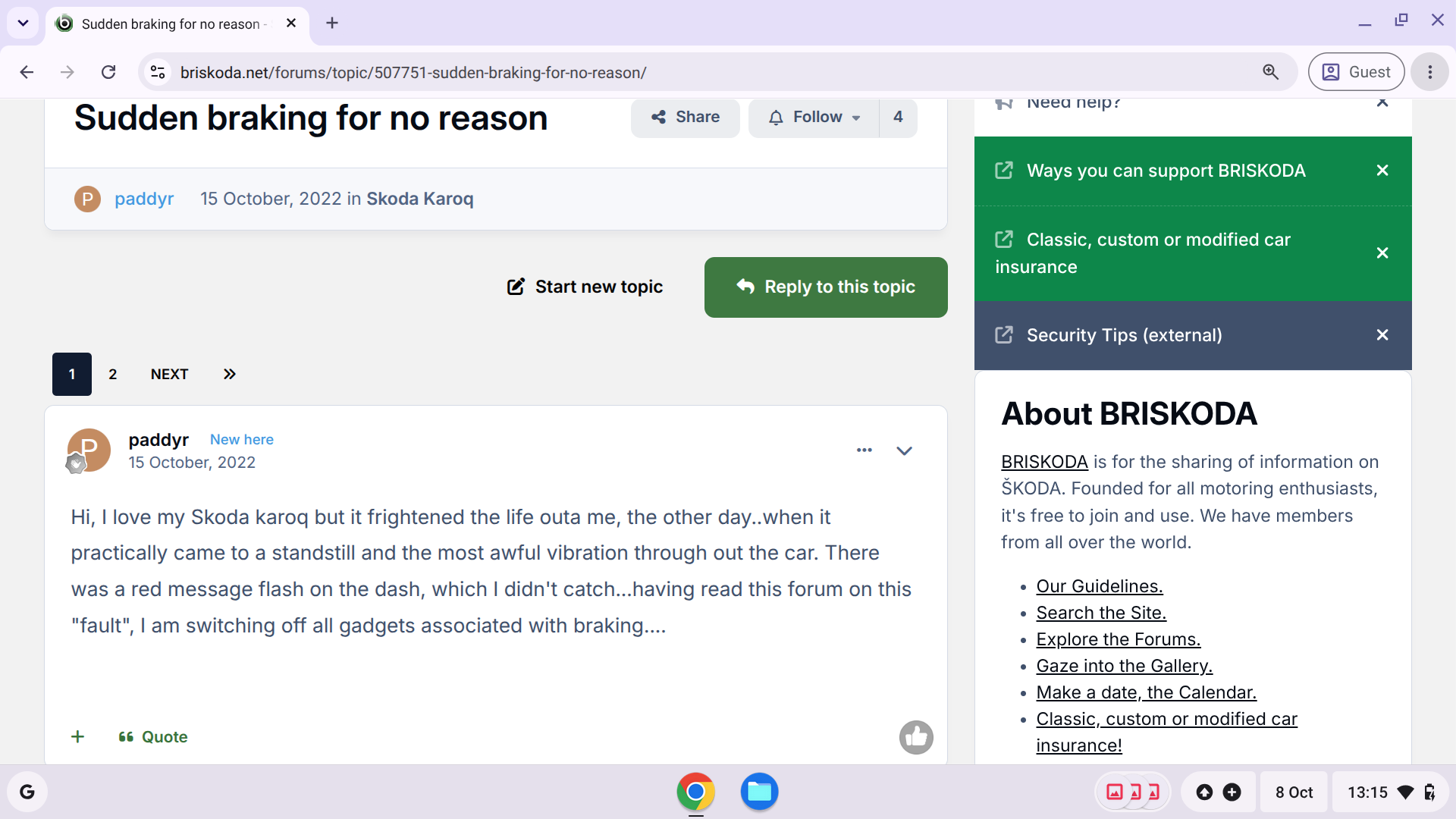
Task: Select page 1 pagination button
Action: tap(72, 374)
